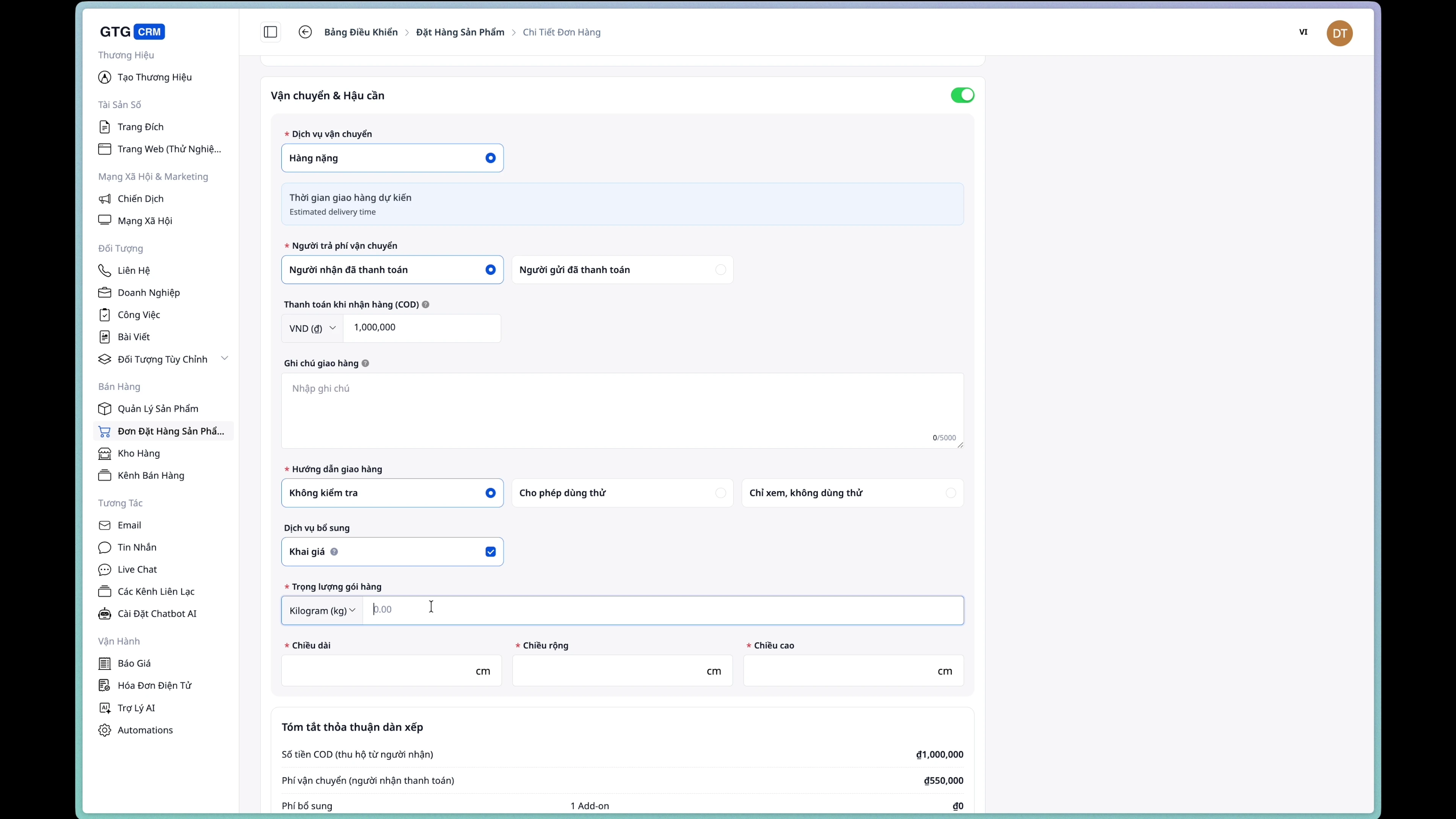This screenshot has width=1456, height=819.
Task: Open the Kilogram unit dropdown
Action: coord(322,610)
